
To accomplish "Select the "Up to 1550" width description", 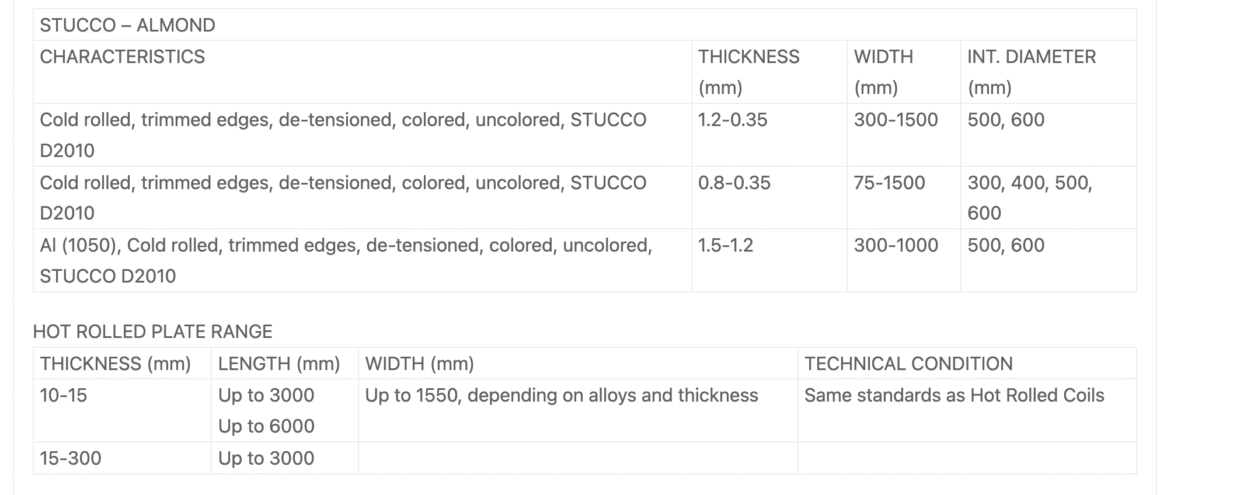I will click(561, 395).
